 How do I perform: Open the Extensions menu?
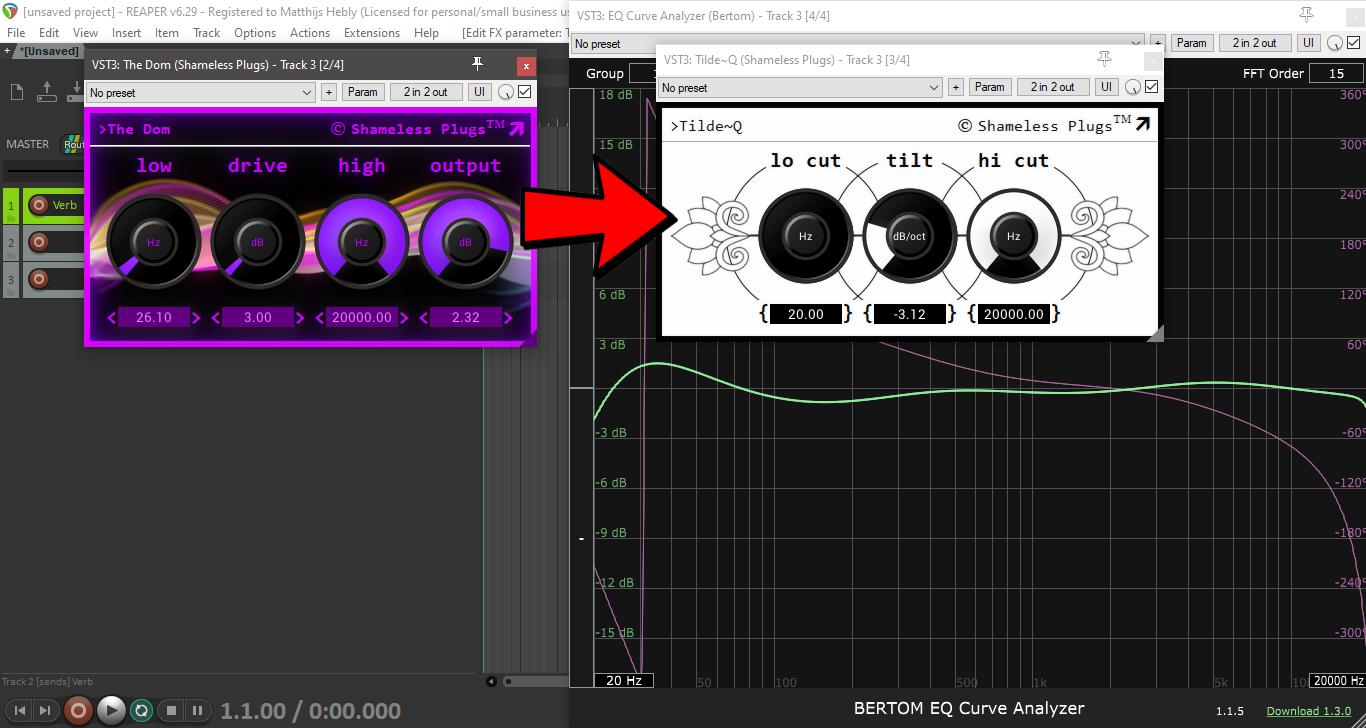[x=372, y=33]
